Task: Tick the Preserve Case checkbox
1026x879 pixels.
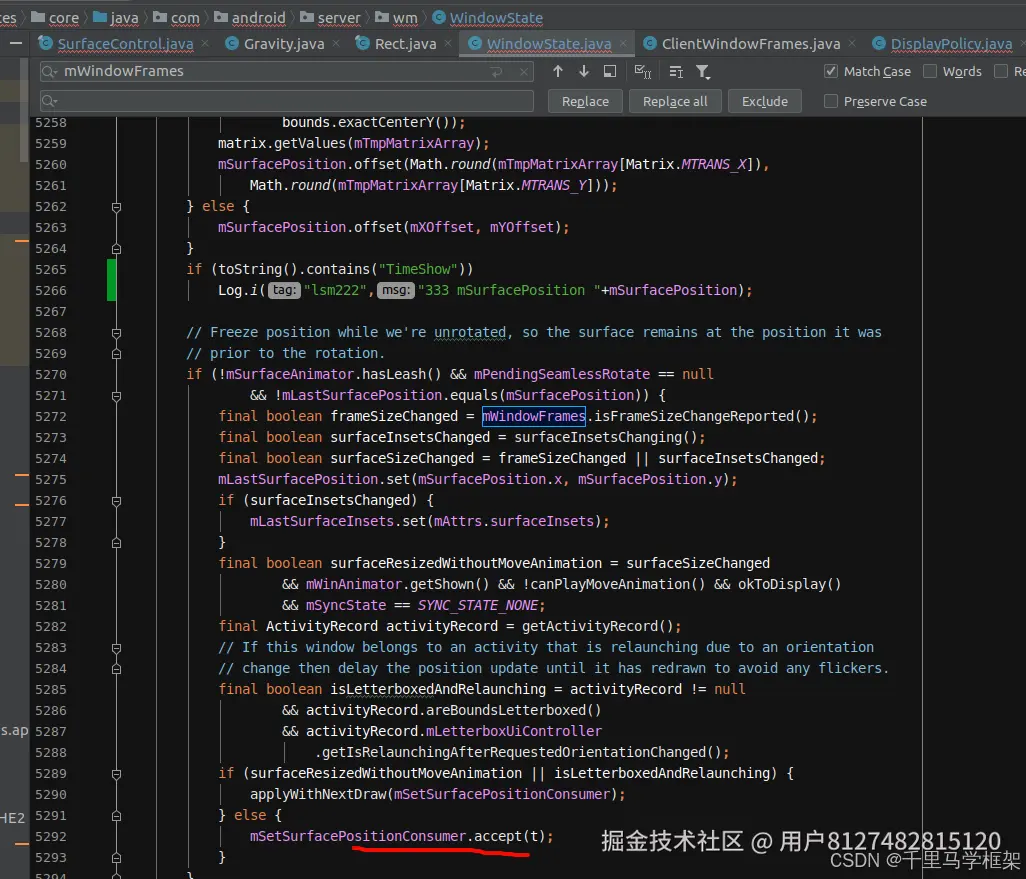Action: coord(830,101)
